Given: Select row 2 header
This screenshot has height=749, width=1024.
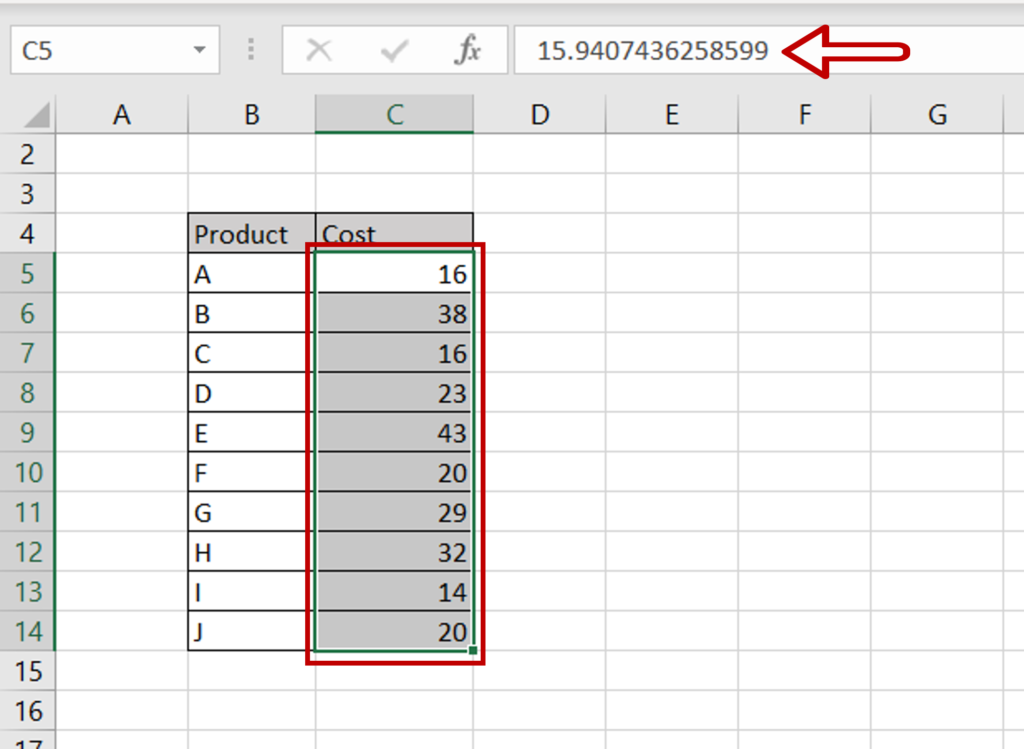Looking at the screenshot, I should (29, 154).
